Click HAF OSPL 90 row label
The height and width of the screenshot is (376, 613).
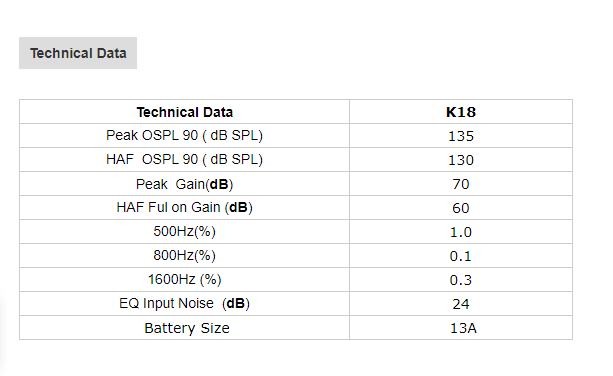coord(185,159)
